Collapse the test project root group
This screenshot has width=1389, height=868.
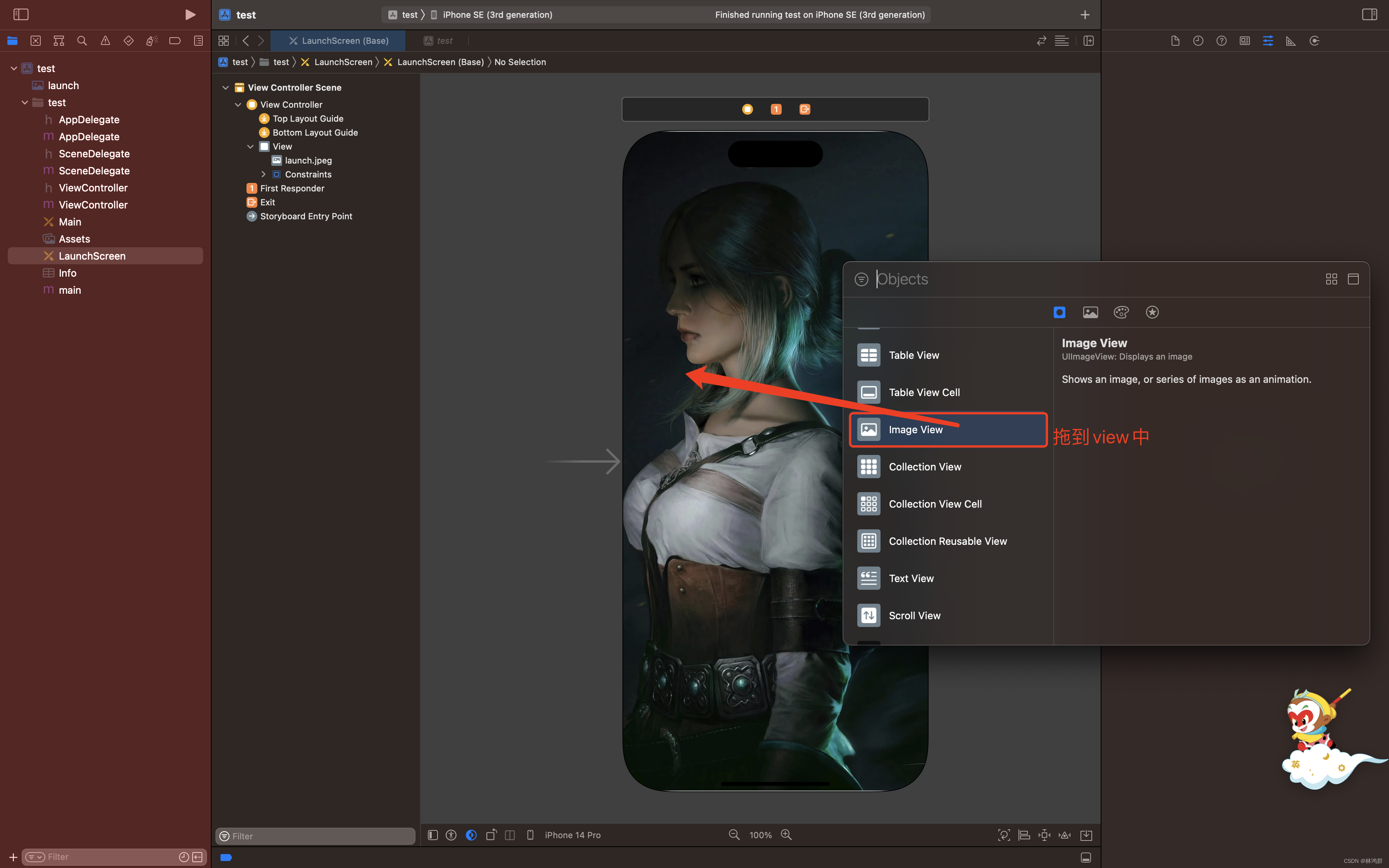[14, 68]
